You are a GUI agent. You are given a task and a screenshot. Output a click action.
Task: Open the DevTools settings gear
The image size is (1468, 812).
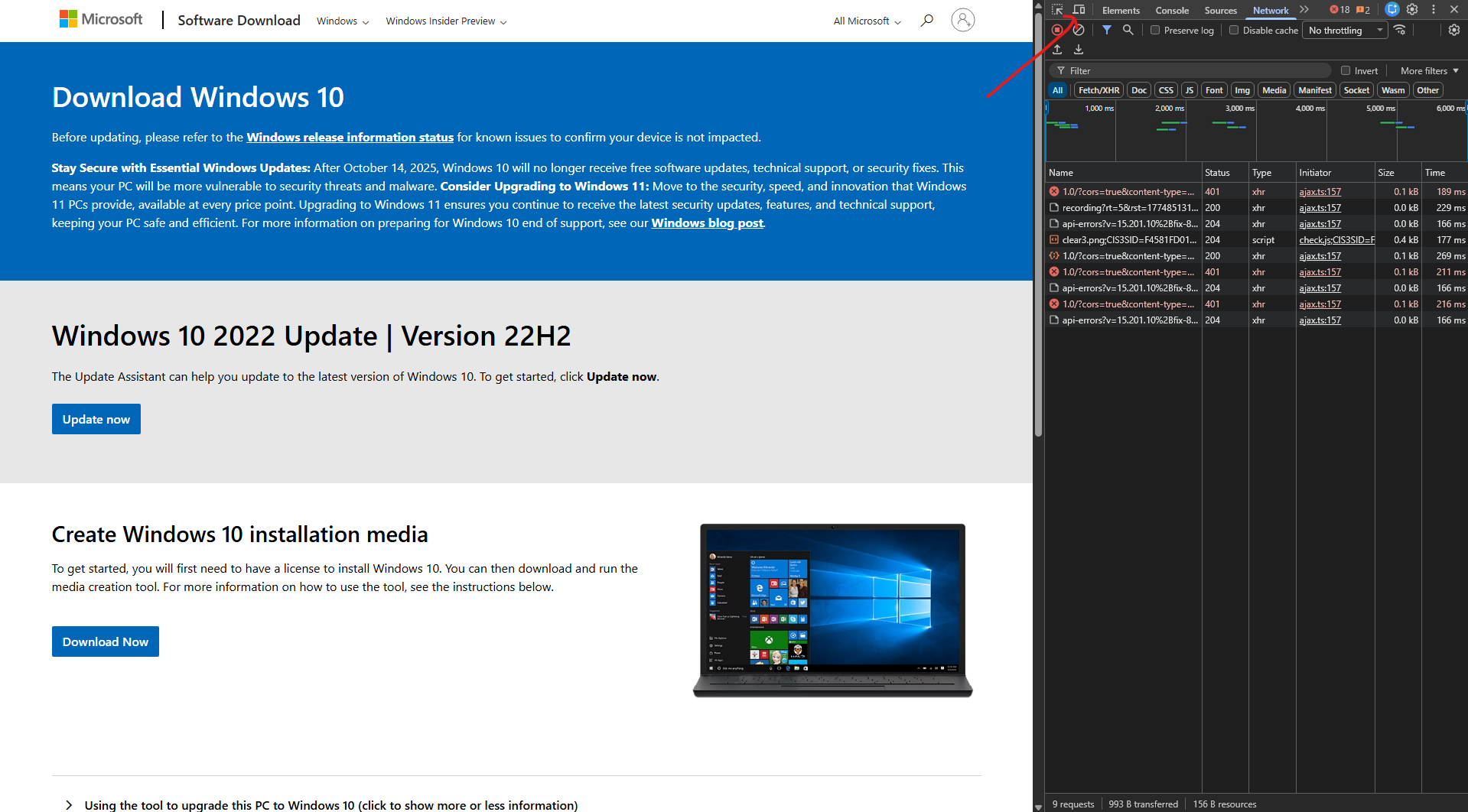coord(1412,10)
